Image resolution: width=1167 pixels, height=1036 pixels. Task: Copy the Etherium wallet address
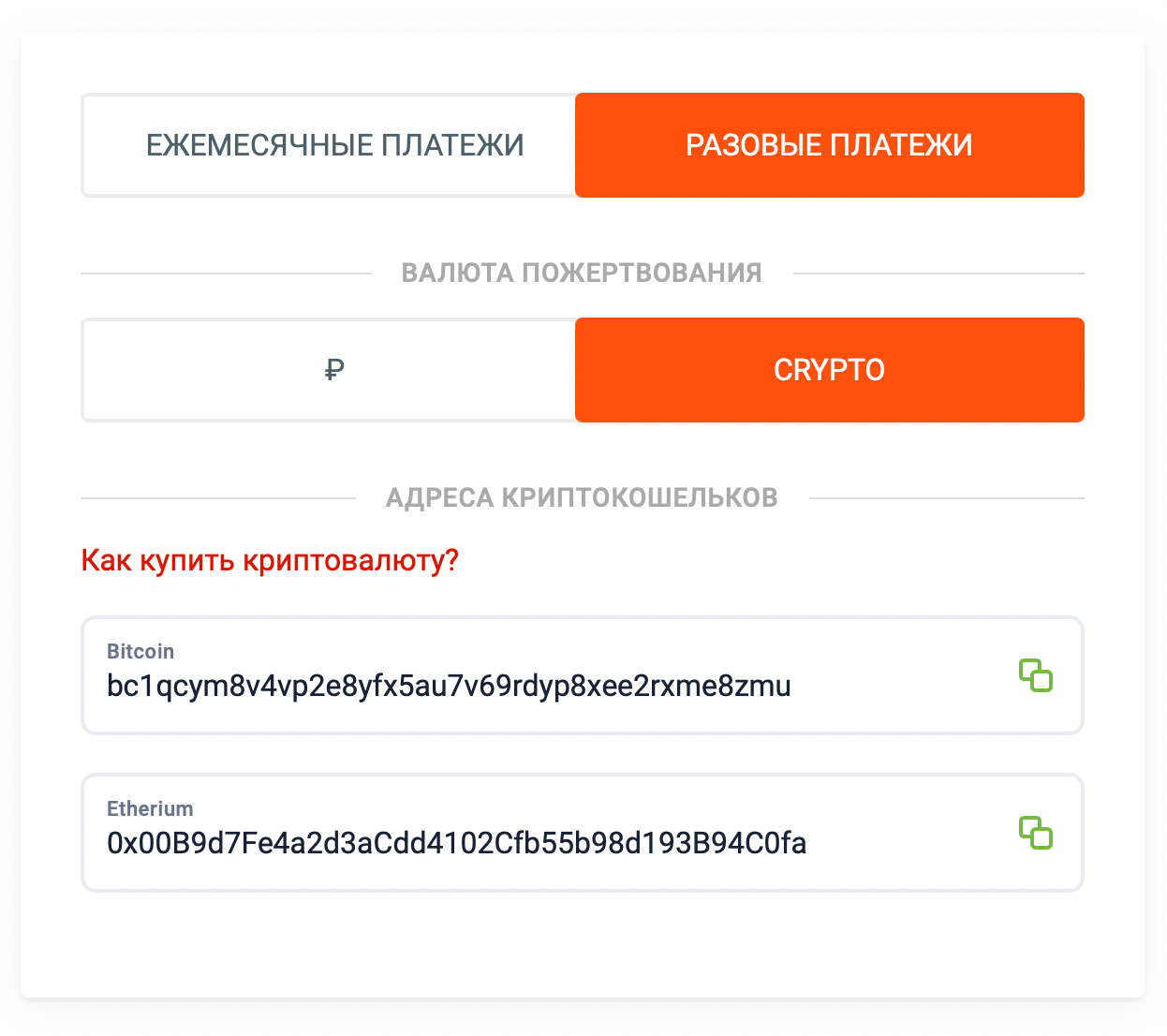1036,833
